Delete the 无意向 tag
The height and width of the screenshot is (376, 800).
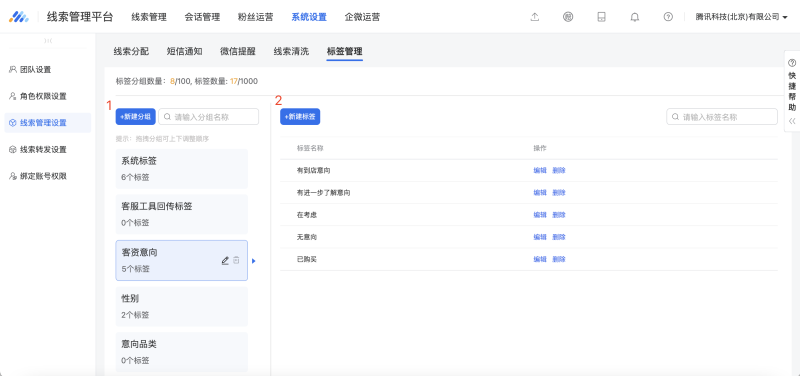coord(559,237)
